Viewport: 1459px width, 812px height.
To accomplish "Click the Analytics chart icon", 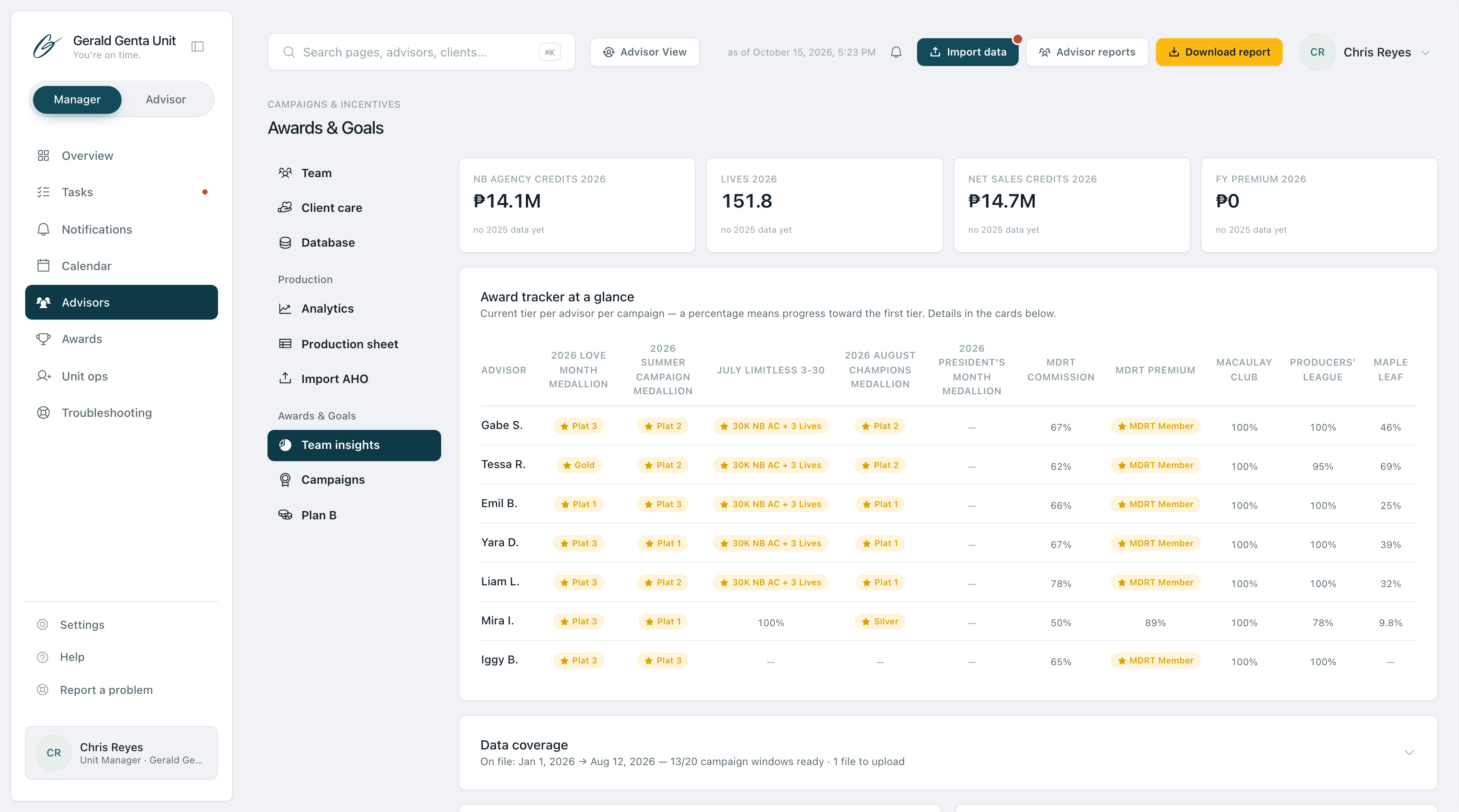I will coord(285,309).
